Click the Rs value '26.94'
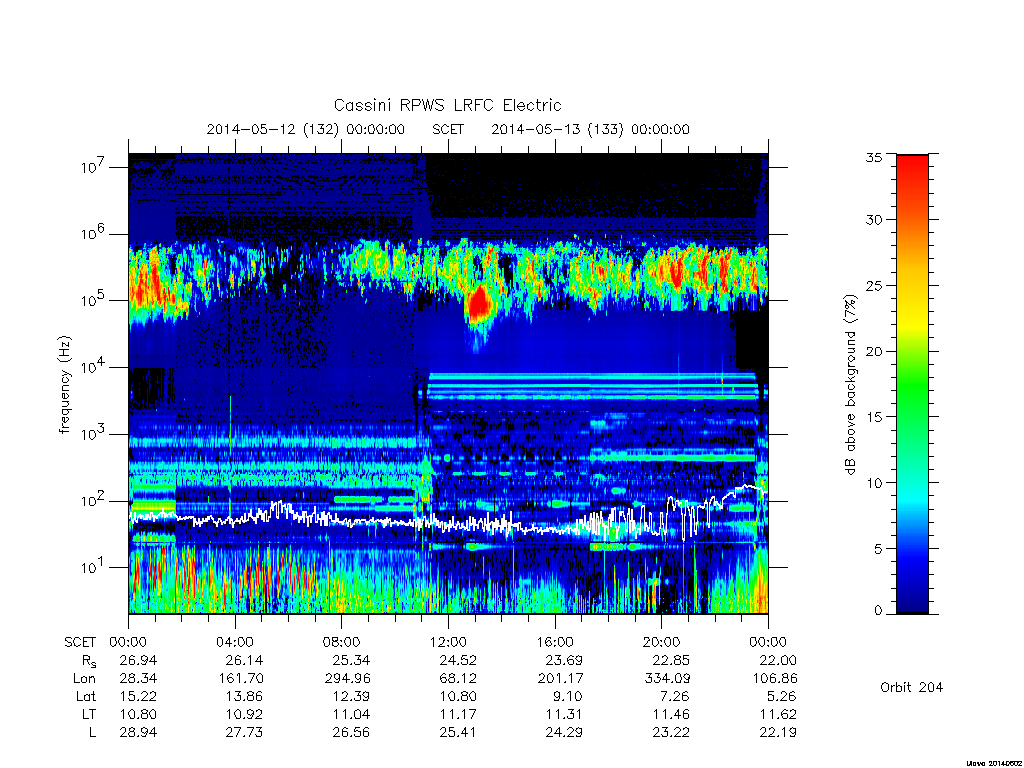This screenshot has height=768, width=1024. point(138,660)
